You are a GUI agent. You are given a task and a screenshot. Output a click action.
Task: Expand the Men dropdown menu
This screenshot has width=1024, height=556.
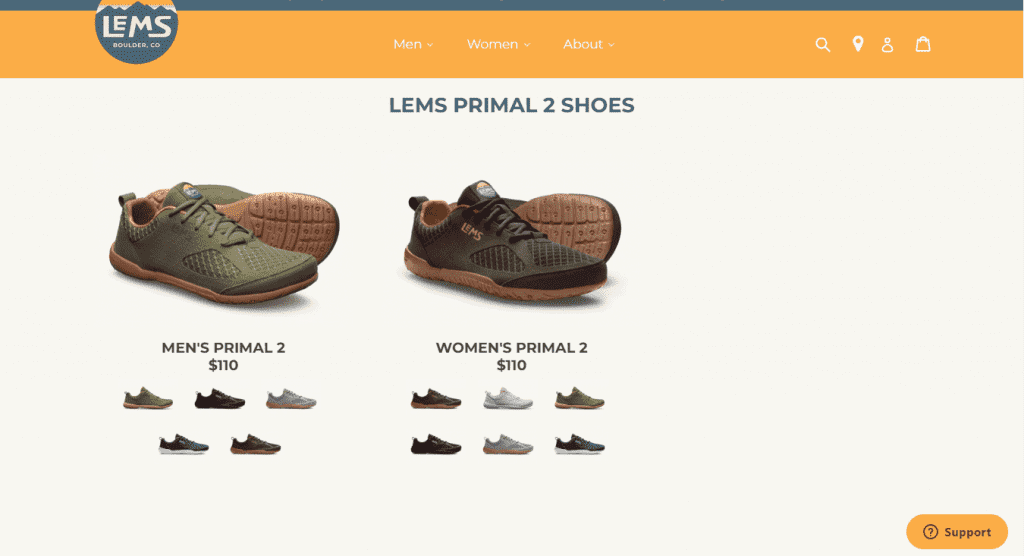click(413, 44)
